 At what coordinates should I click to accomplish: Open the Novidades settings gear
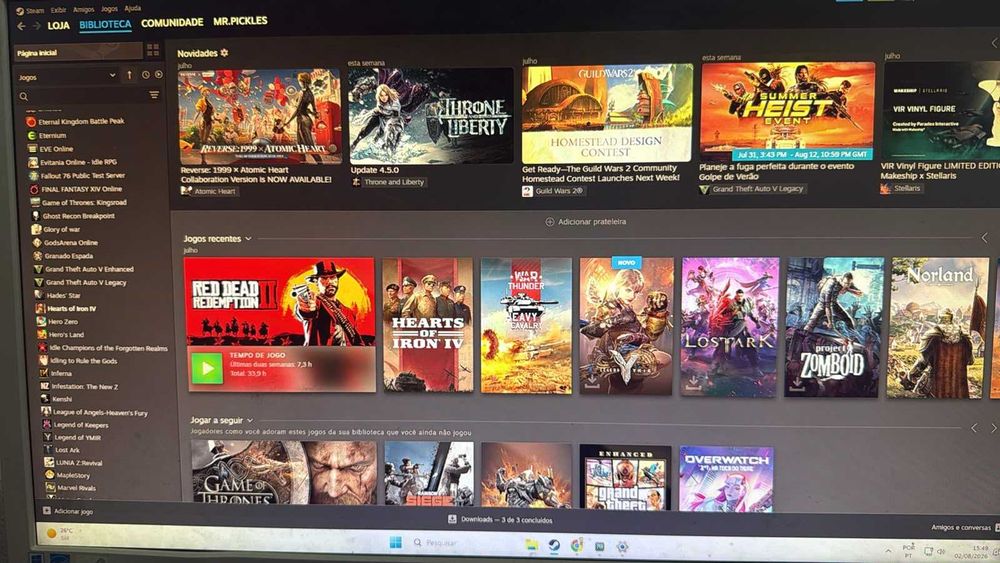coord(224,53)
